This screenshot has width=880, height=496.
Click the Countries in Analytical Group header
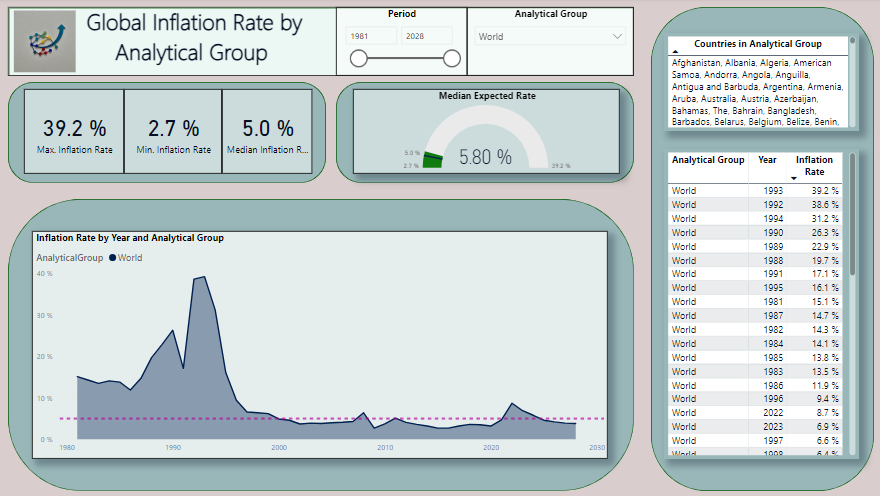pos(757,44)
